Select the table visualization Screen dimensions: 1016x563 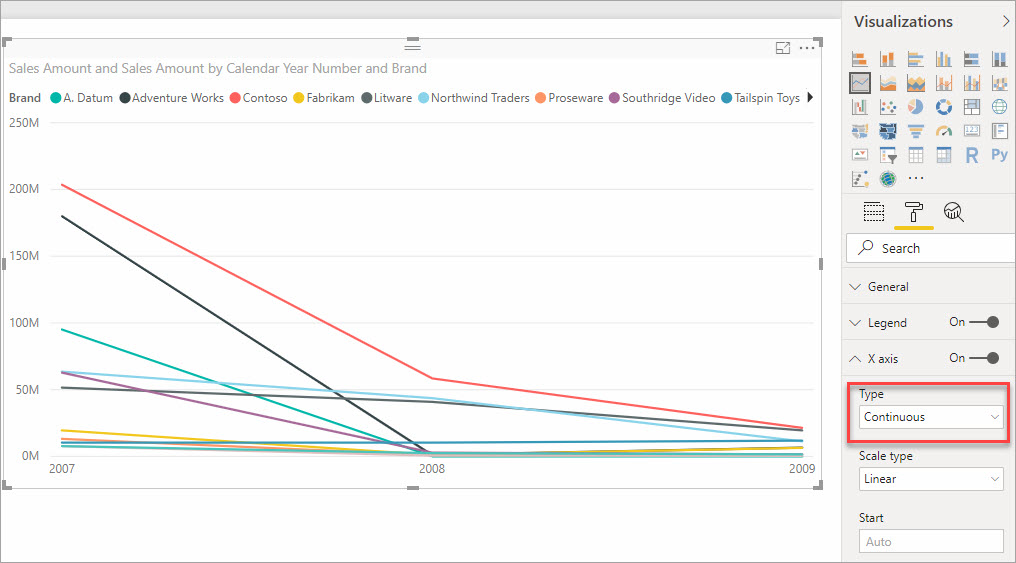coord(916,155)
